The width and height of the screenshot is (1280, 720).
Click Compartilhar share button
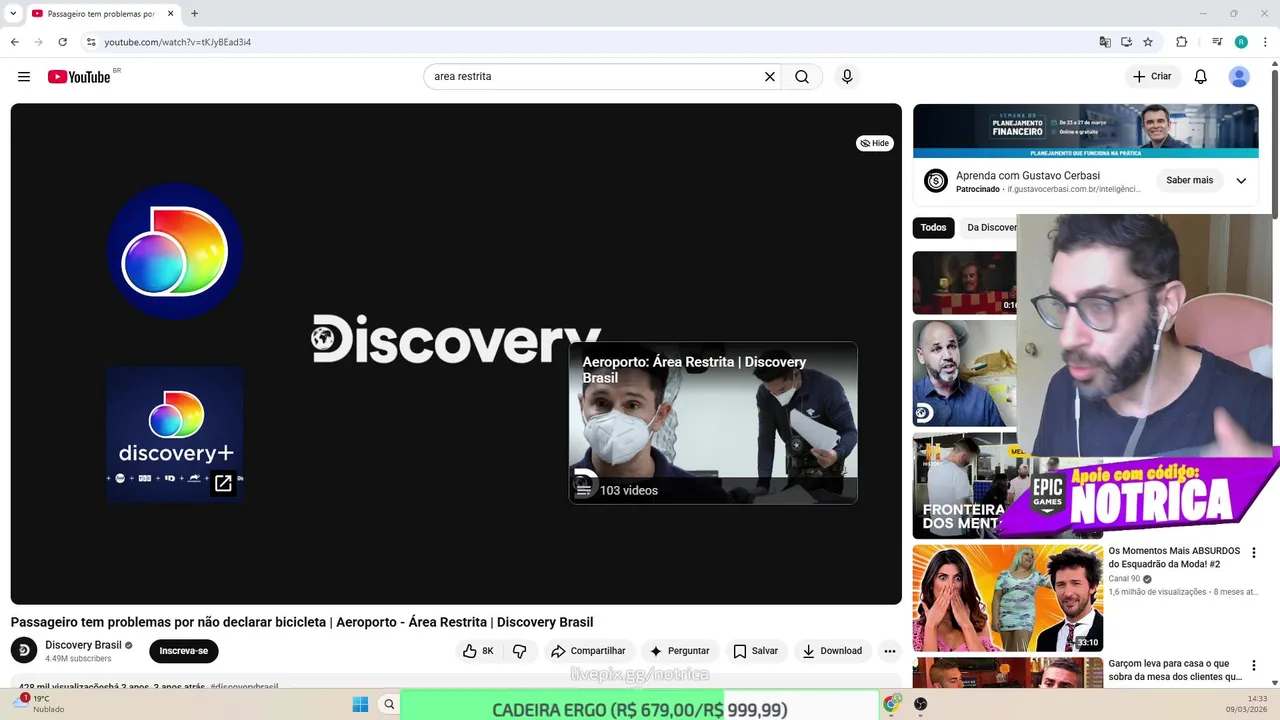point(588,651)
